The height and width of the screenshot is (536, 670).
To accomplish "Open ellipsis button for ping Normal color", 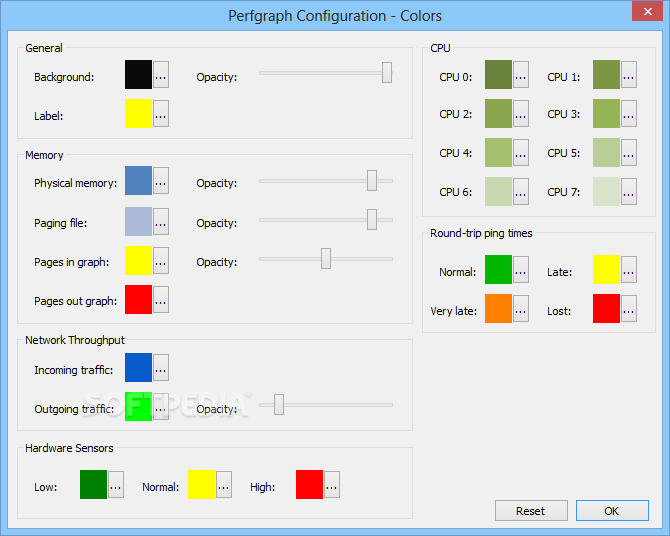I will point(521,269).
